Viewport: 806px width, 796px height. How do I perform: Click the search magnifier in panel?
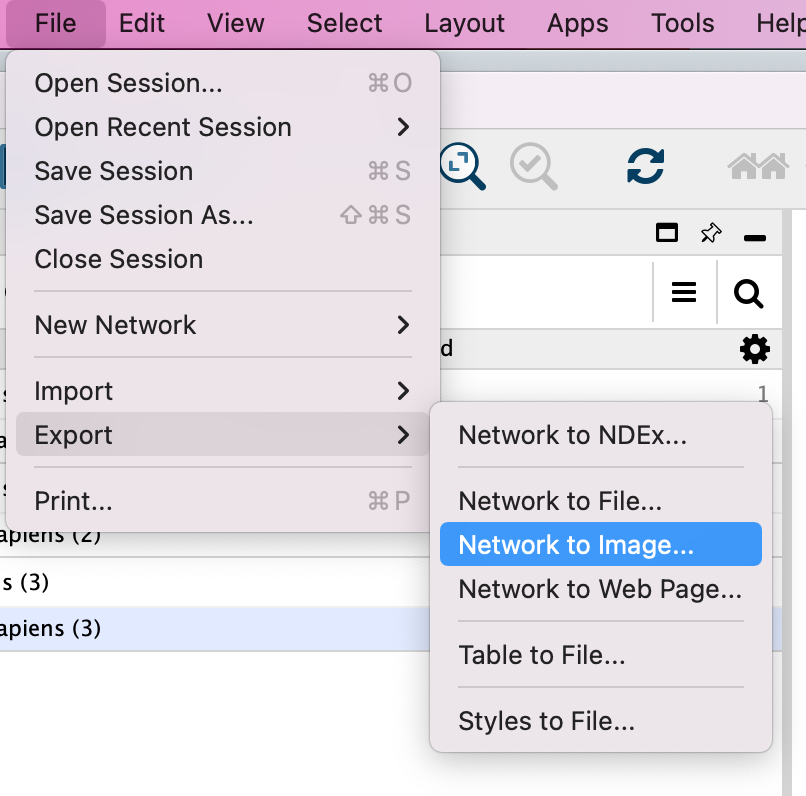point(748,293)
